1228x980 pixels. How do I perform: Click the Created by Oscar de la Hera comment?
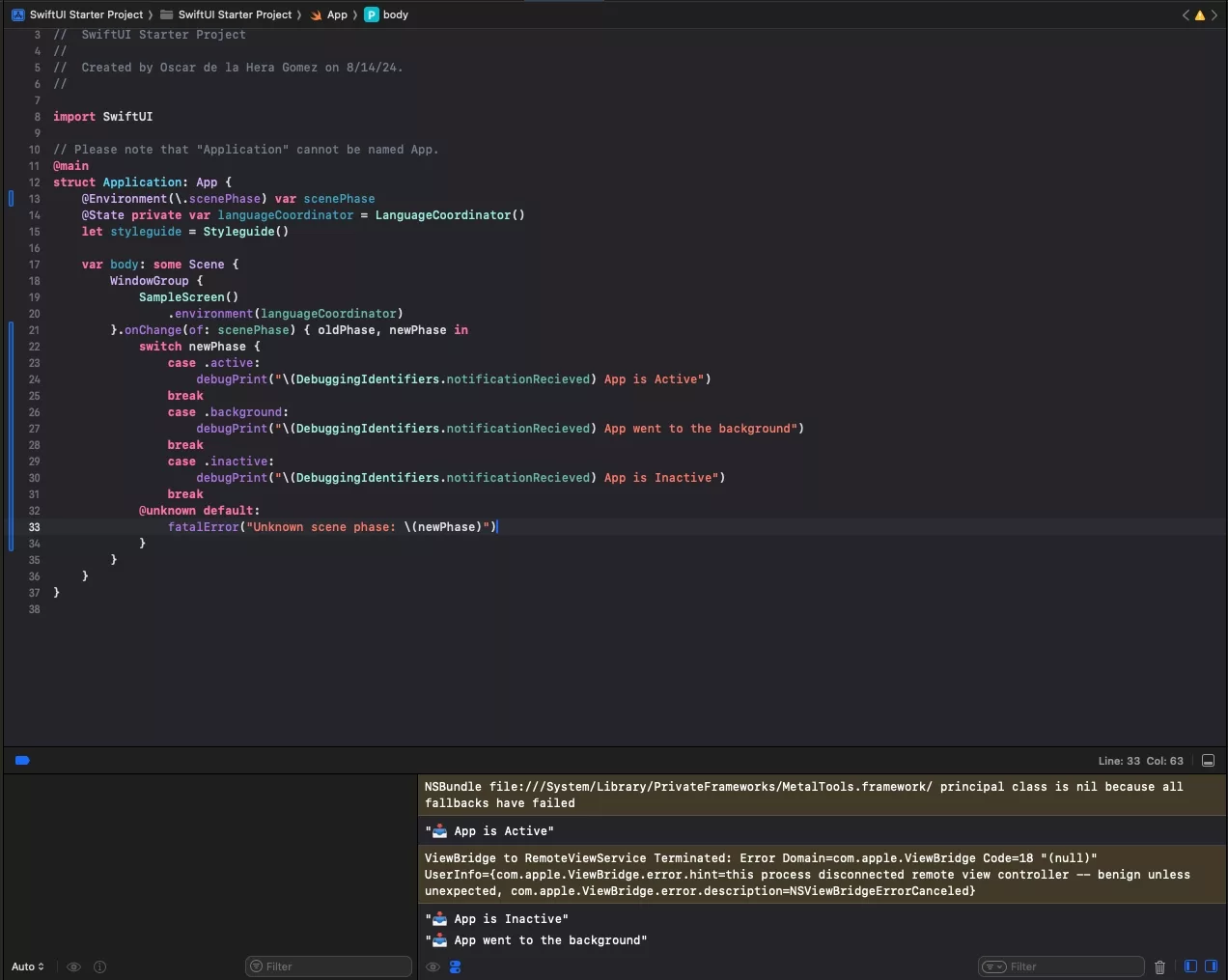(x=228, y=68)
